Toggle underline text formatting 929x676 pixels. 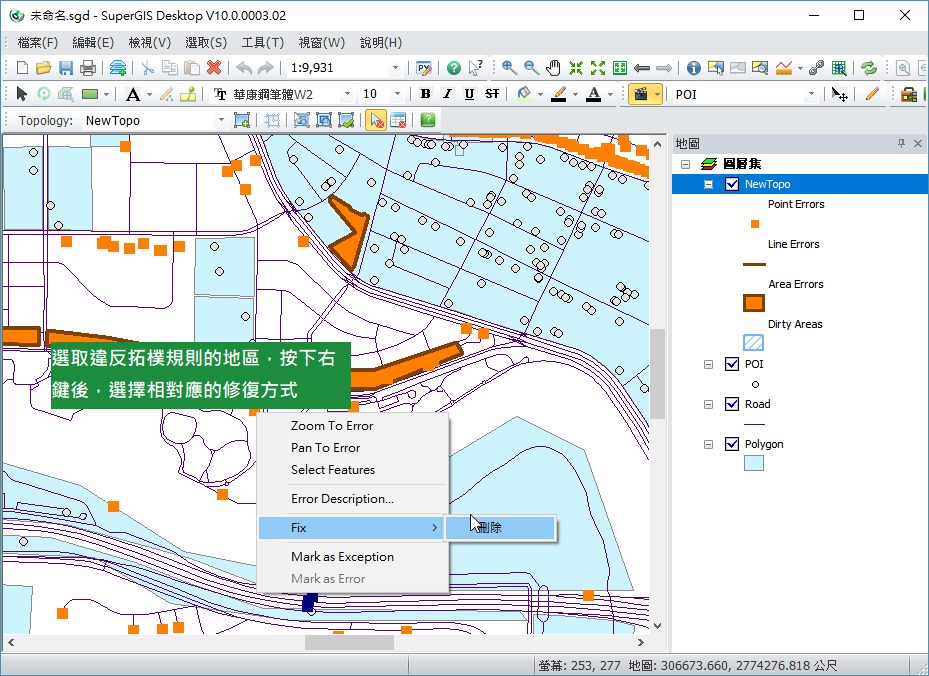coord(469,94)
